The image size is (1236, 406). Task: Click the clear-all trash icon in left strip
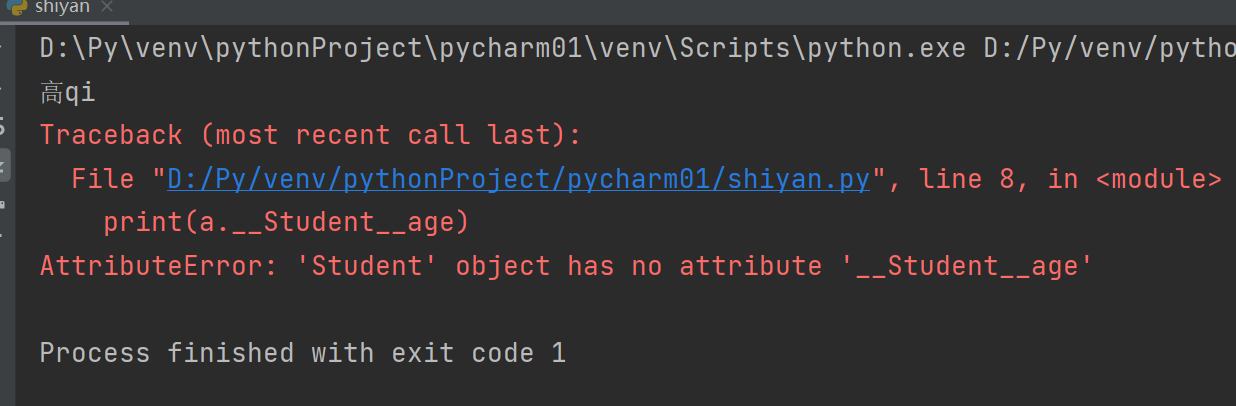tap(3, 237)
